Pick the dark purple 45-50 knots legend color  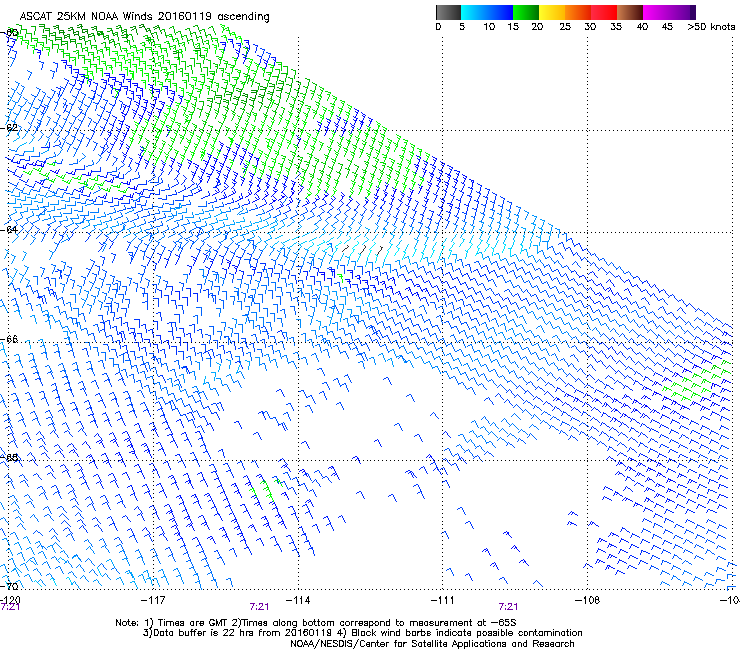click(x=682, y=12)
